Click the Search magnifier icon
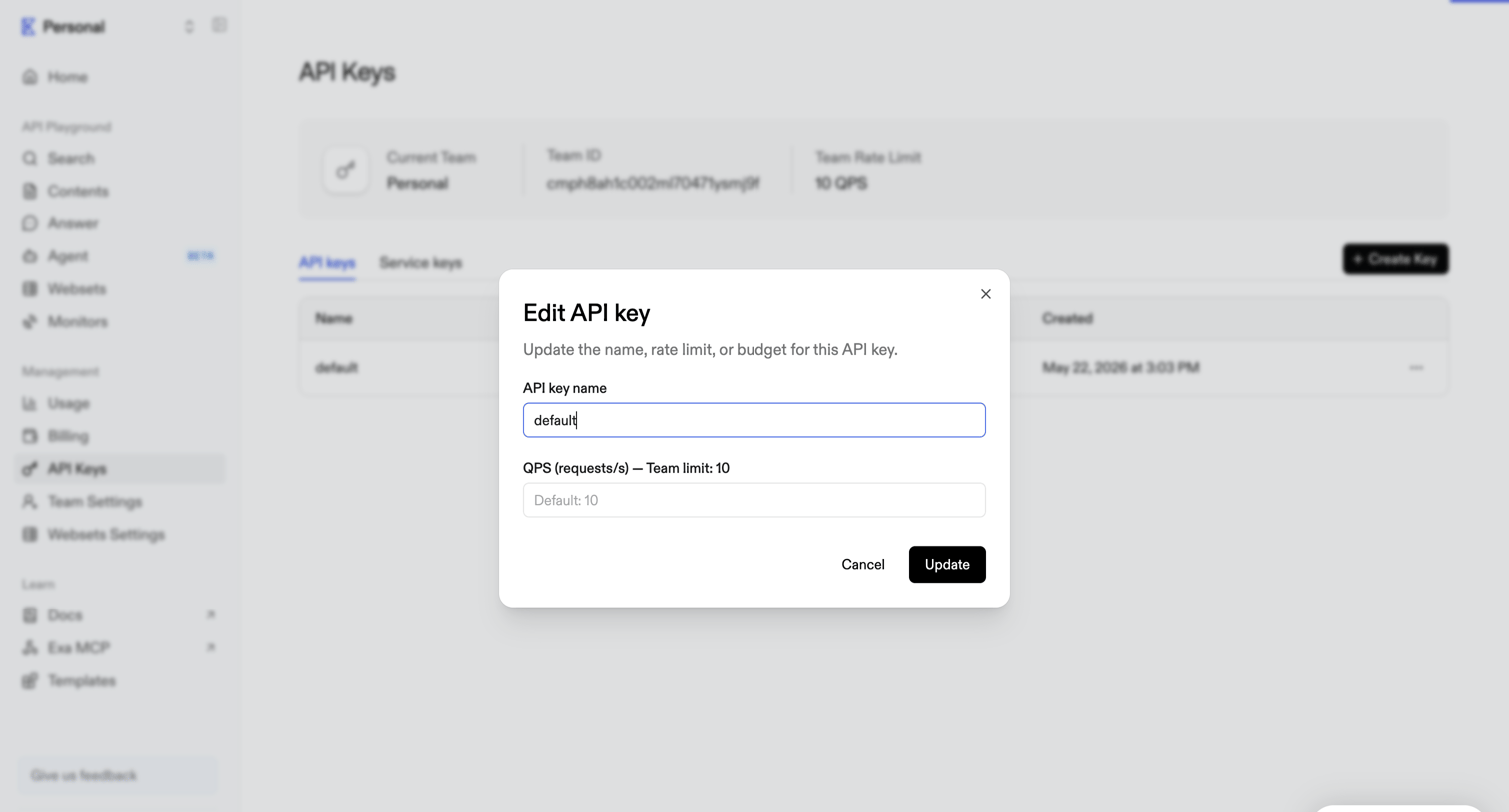The width and height of the screenshot is (1509, 812). (30, 159)
